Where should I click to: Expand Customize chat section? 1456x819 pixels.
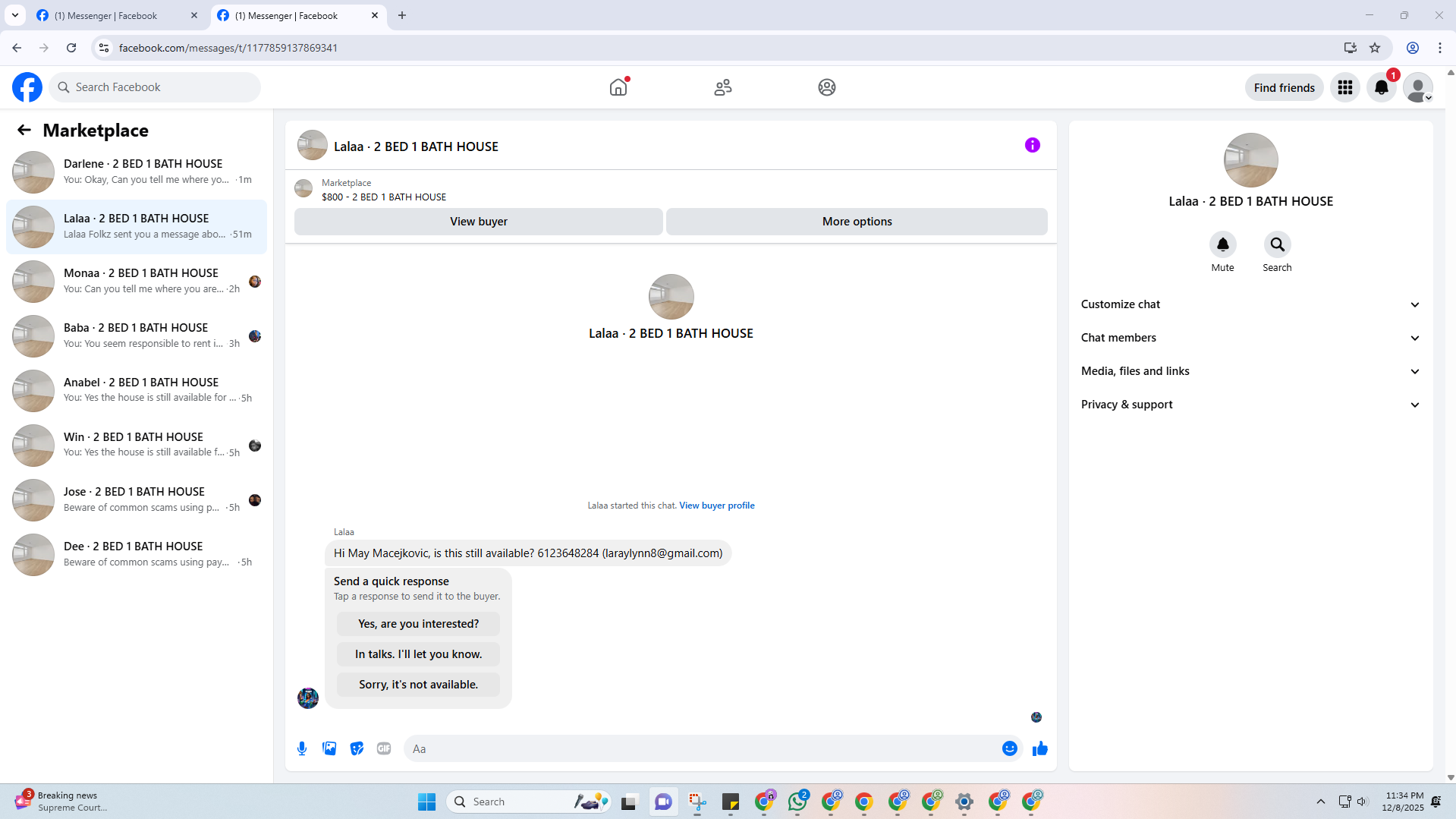click(1251, 304)
